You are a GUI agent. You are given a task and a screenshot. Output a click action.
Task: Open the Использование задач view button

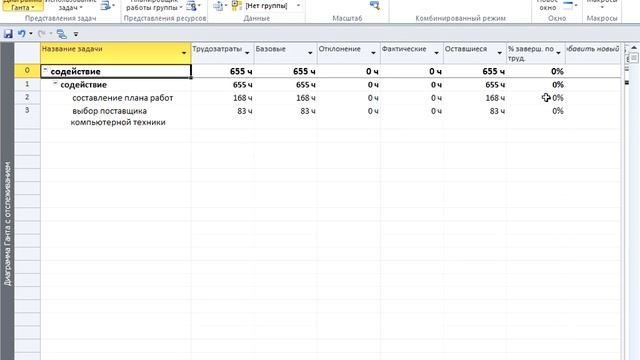click(71, 5)
